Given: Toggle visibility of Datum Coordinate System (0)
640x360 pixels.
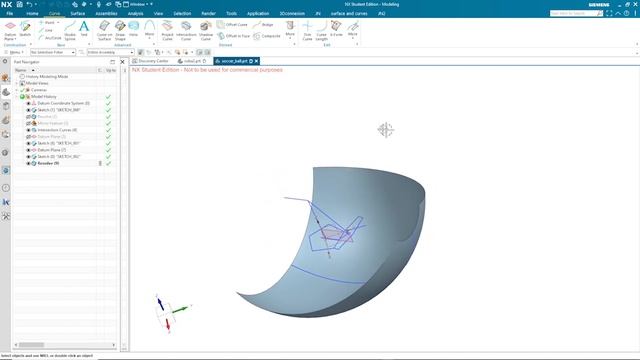Looking at the screenshot, I should [28, 103].
